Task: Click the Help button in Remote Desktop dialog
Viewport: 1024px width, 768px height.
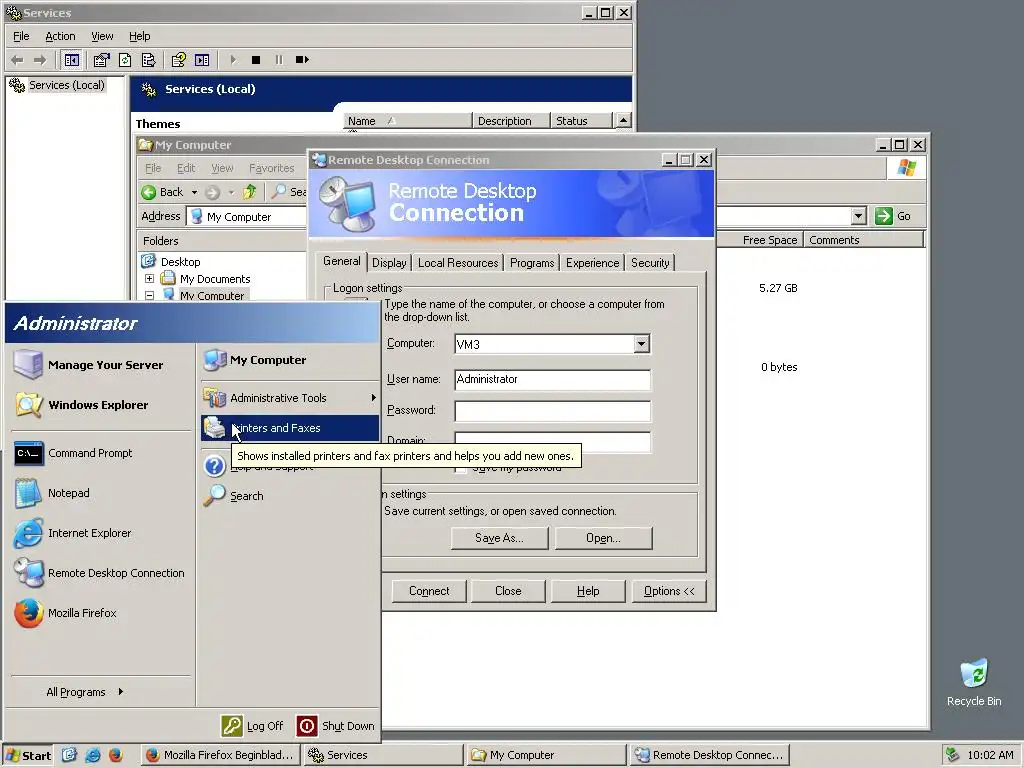Action: [588, 591]
